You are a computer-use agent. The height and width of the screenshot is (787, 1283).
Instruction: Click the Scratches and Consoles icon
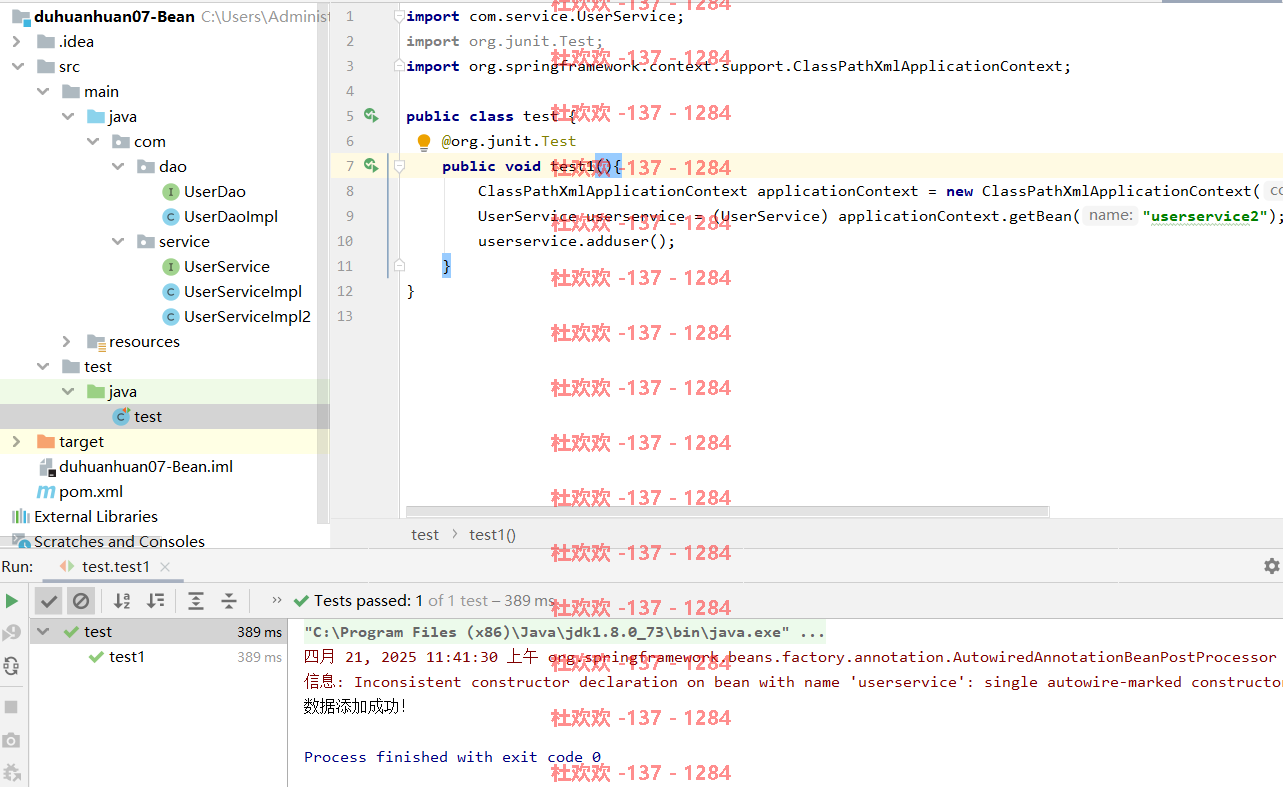[20, 542]
